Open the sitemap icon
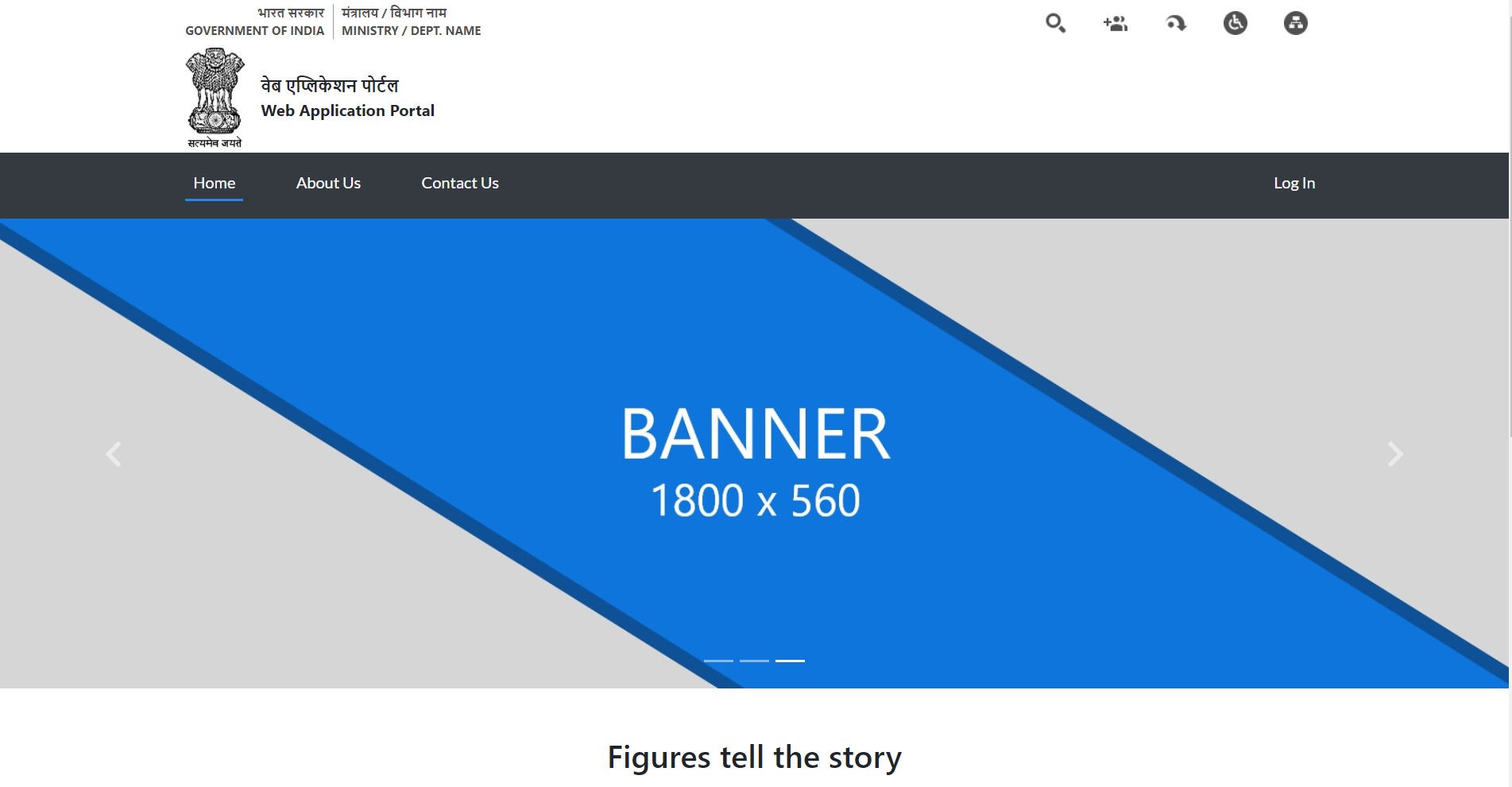 tap(1295, 23)
